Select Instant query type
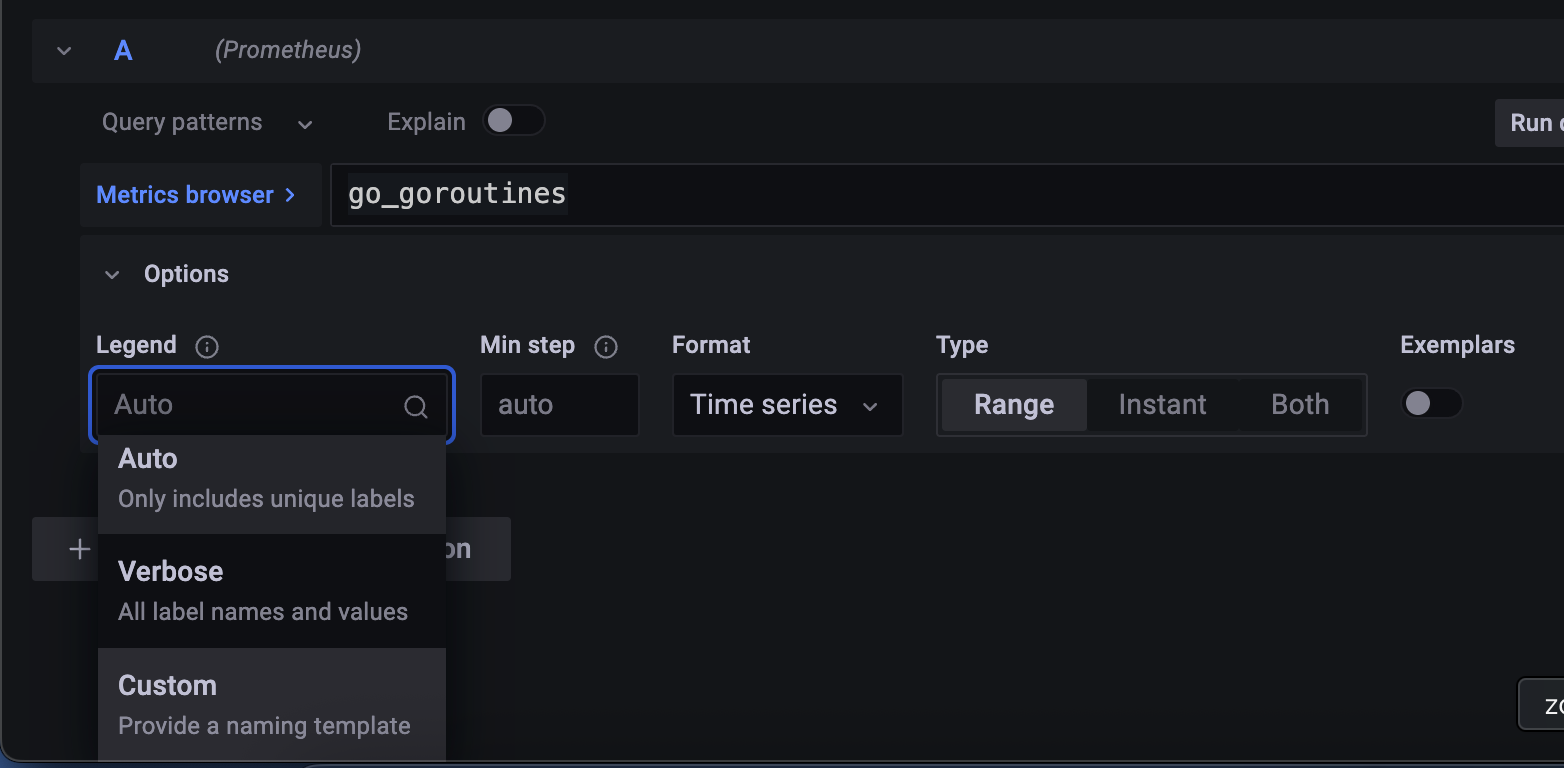 [1162, 404]
